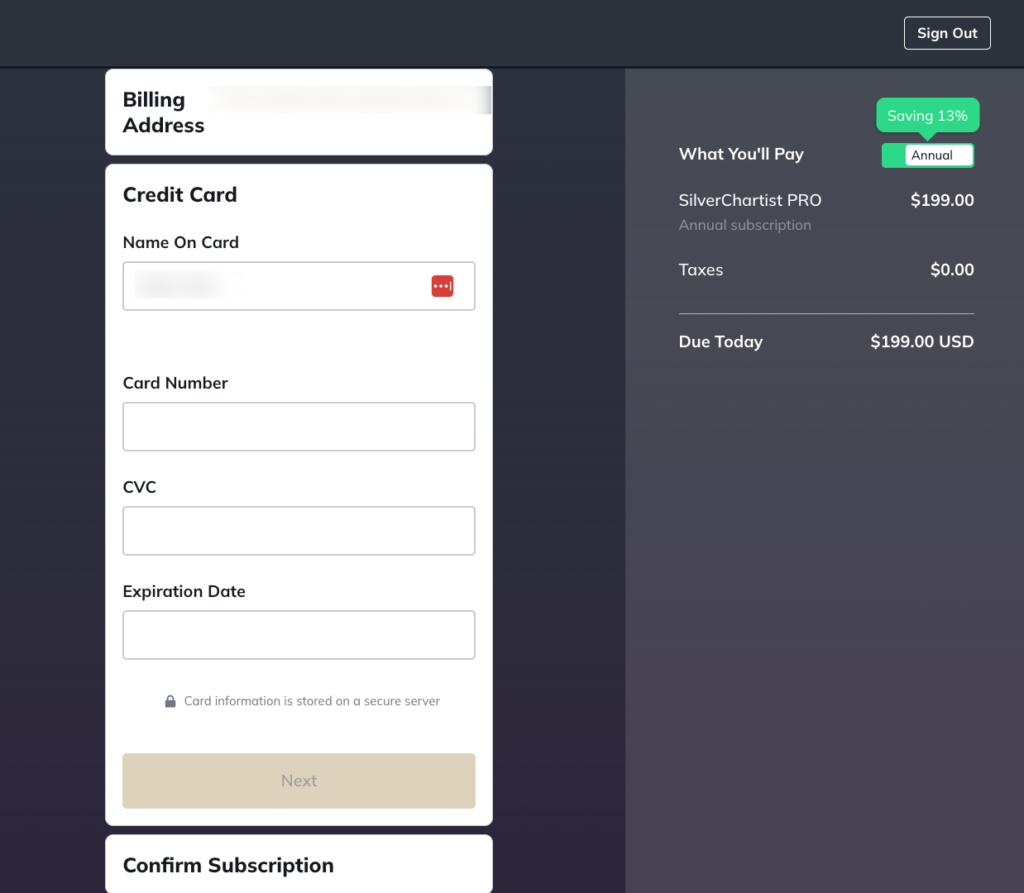The image size is (1024, 893).
Task: Click the What You'll Pay heading
Action: 741,154
